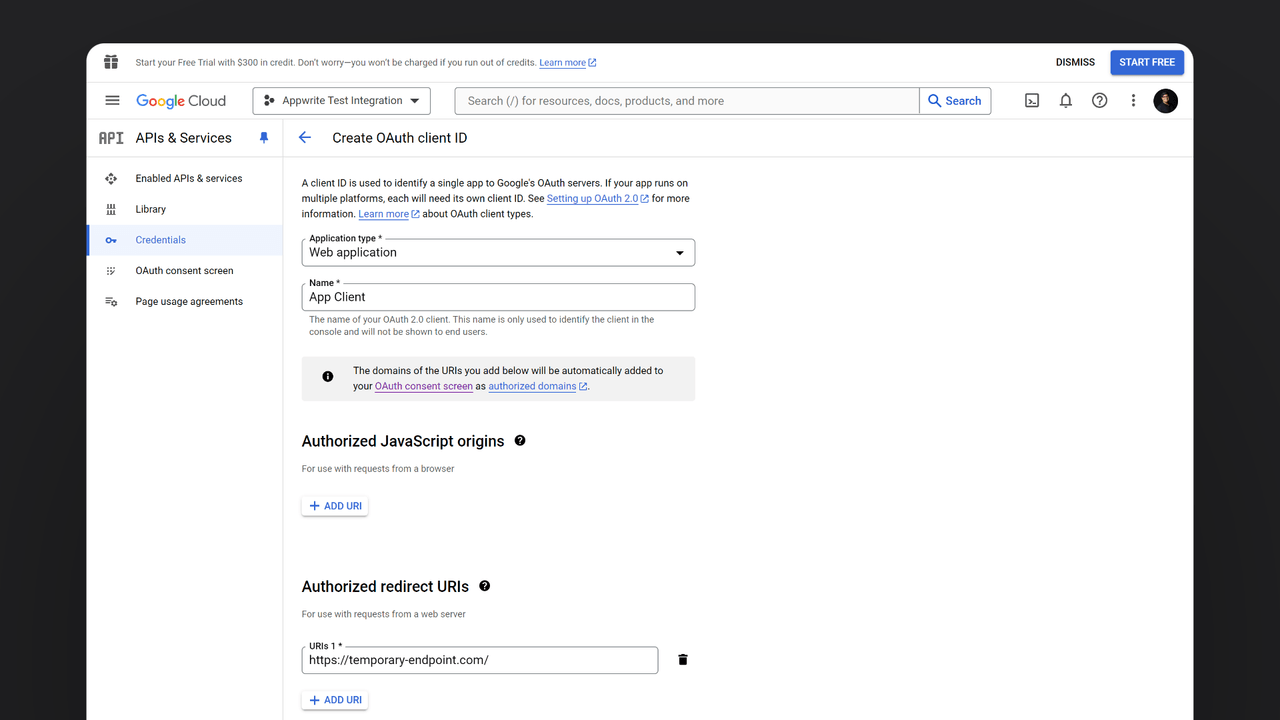
Task: Add another URI under redirect URIs
Action: pyautogui.click(x=335, y=700)
